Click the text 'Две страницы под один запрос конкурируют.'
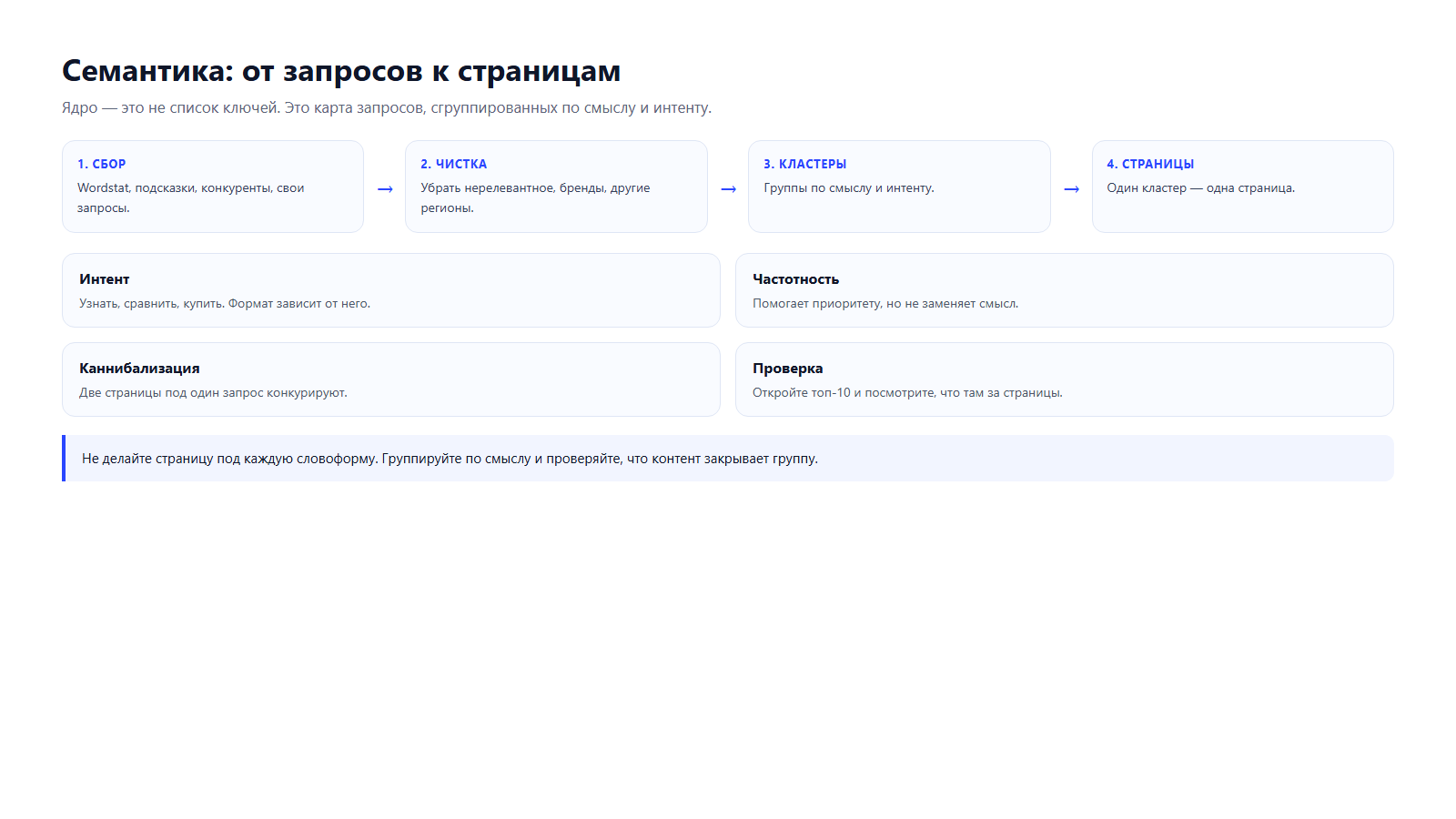The image size is (1456, 819). tap(213, 392)
